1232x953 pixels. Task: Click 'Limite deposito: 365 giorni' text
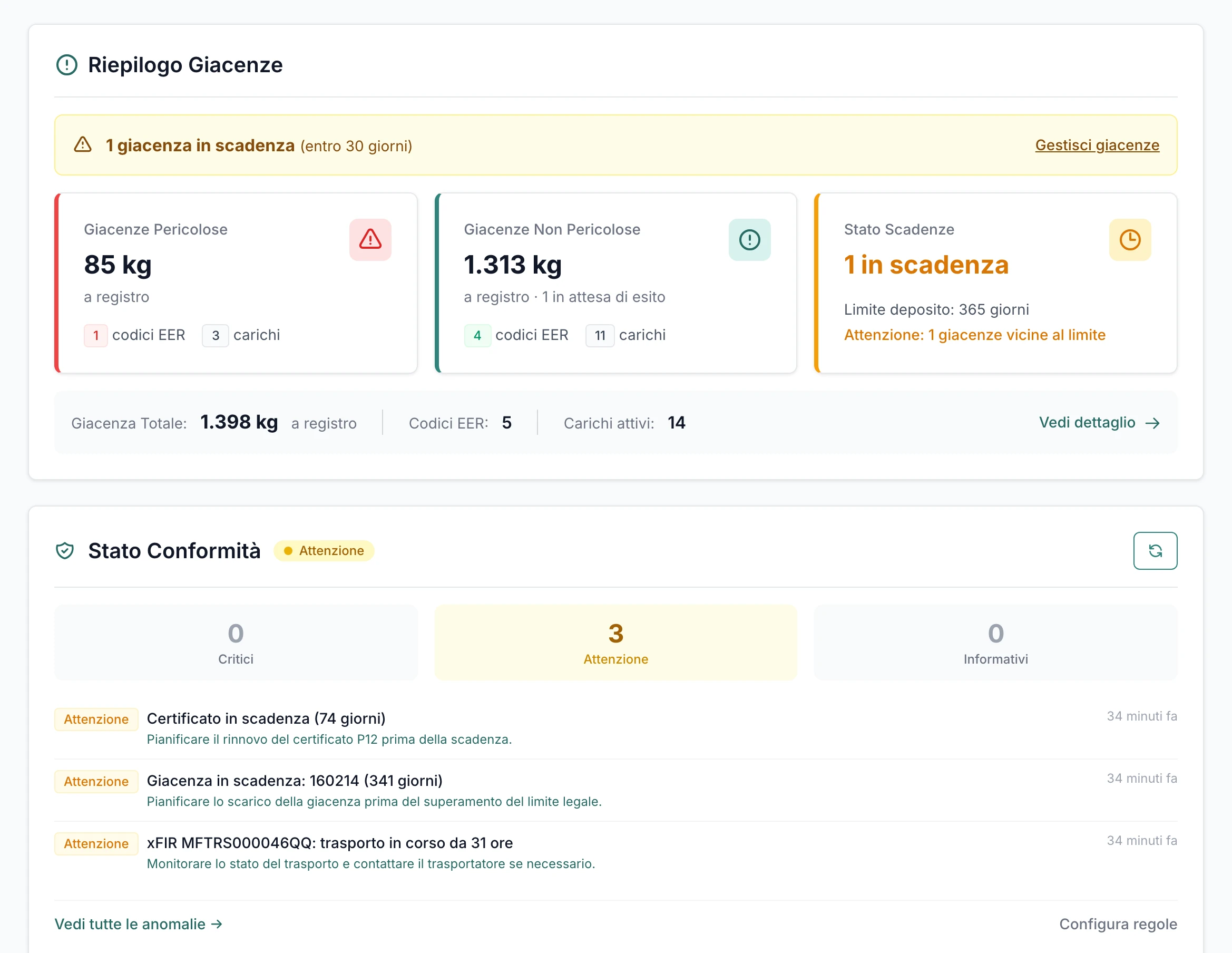pos(936,309)
